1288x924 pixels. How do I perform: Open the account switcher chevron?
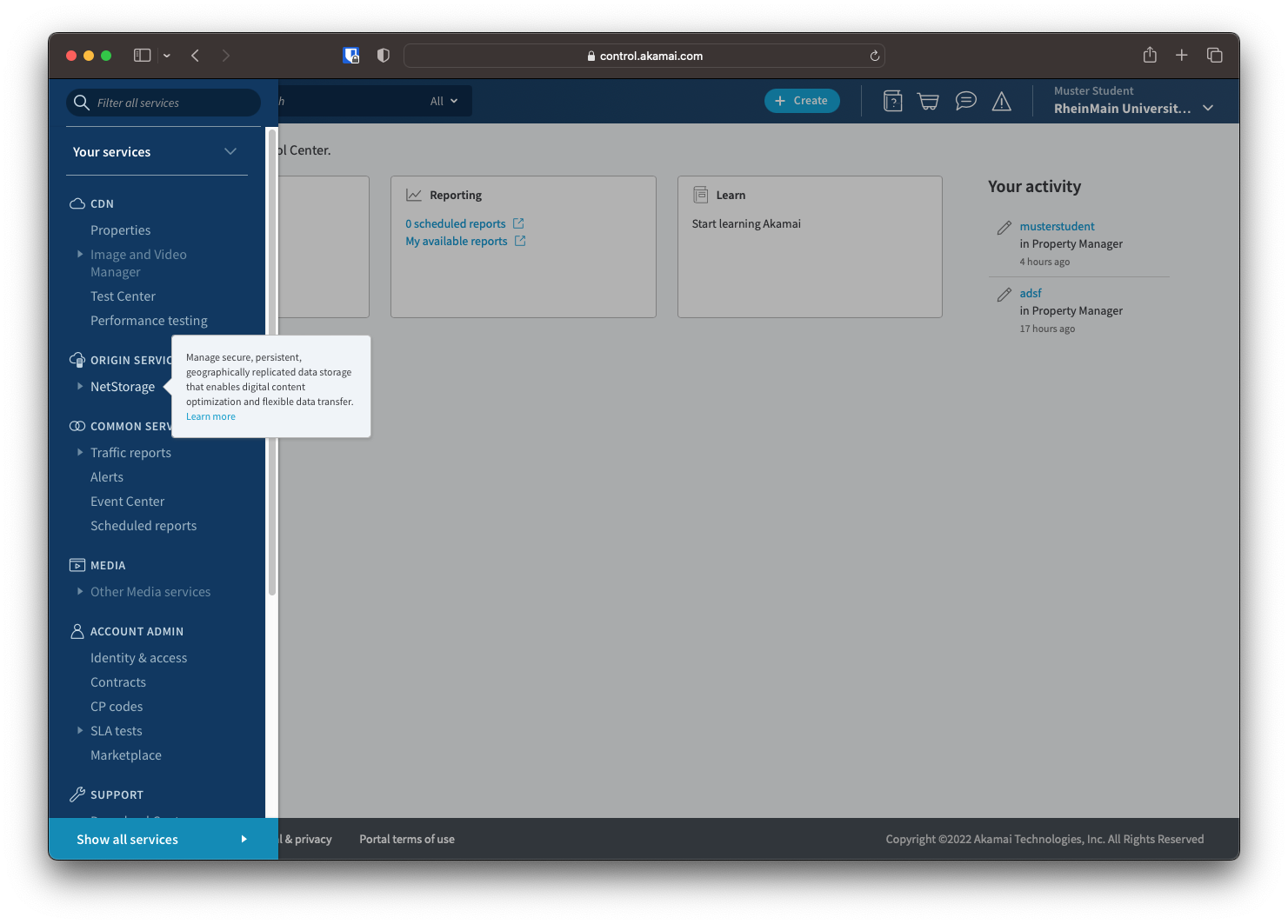1208,108
